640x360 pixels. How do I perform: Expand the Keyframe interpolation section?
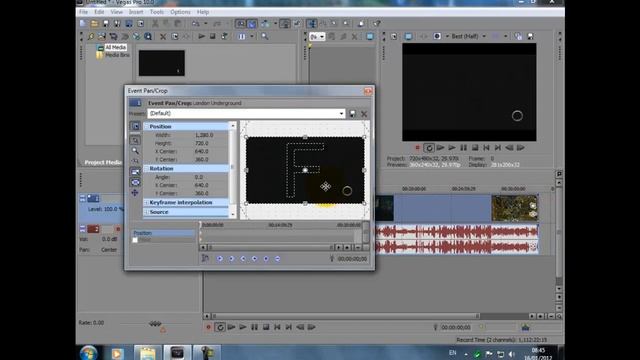click(146, 202)
